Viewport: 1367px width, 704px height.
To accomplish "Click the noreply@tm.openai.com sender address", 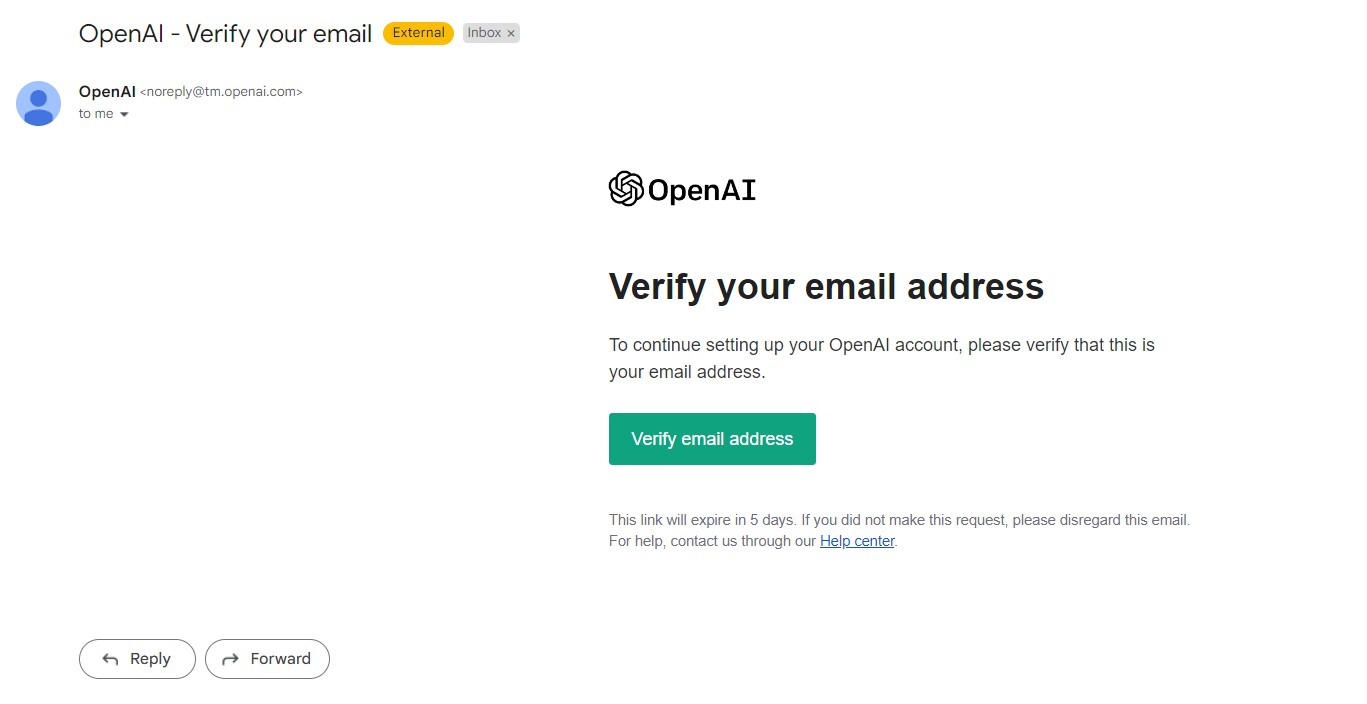I will 221,92.
